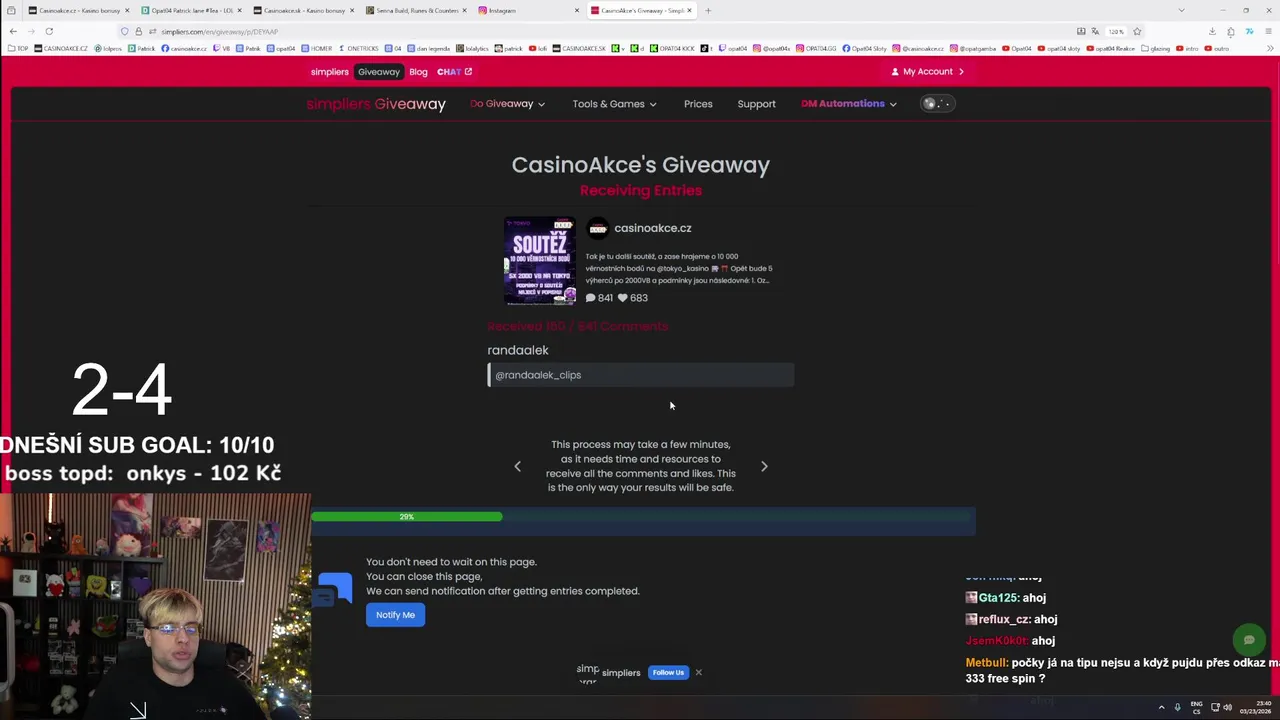
Task: Open the @opatgamba Instagram bookmark
Action: [973, 48]
